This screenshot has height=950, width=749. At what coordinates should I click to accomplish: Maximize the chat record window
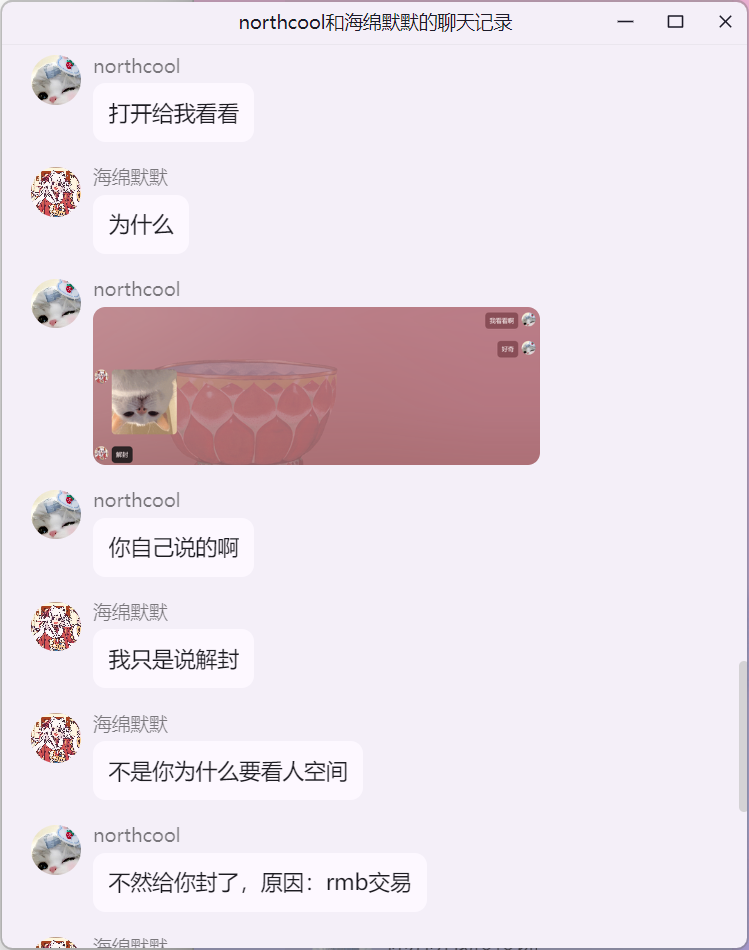coord(675,22)
